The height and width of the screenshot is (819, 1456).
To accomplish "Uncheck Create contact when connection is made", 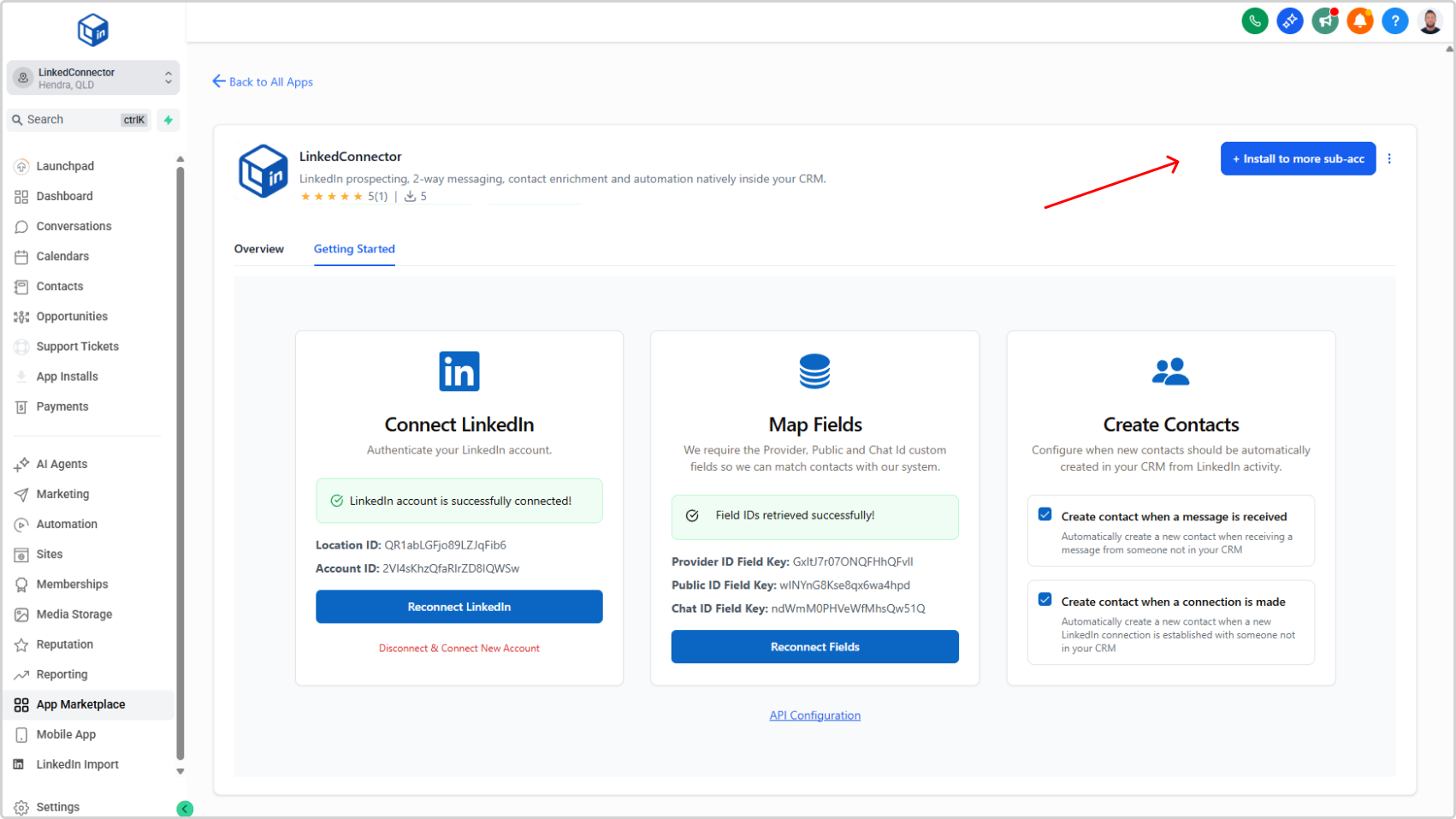I will (1045, 600).
